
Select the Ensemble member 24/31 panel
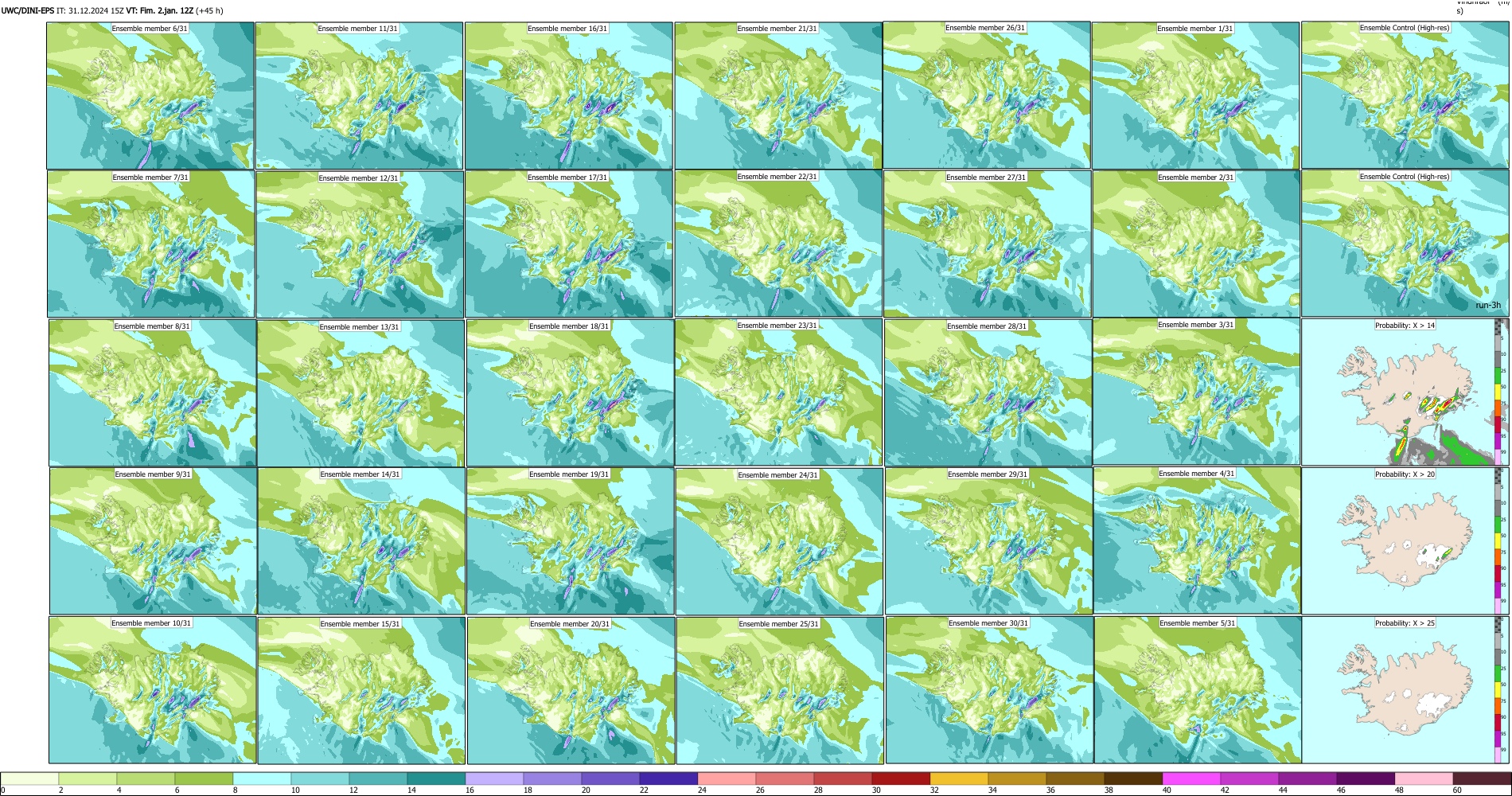point(779,542)
